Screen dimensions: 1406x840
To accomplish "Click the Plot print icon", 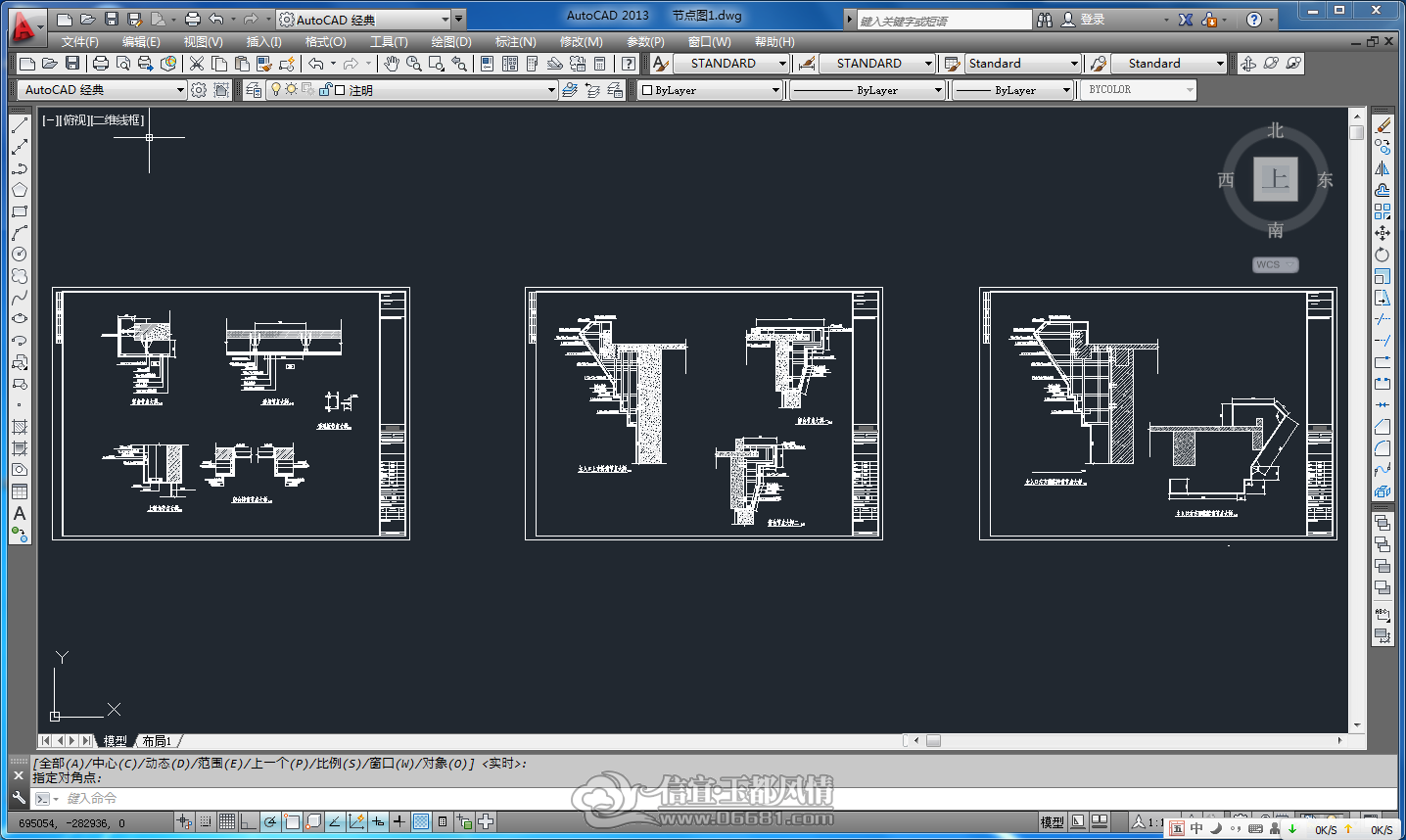I will (101, 64).
